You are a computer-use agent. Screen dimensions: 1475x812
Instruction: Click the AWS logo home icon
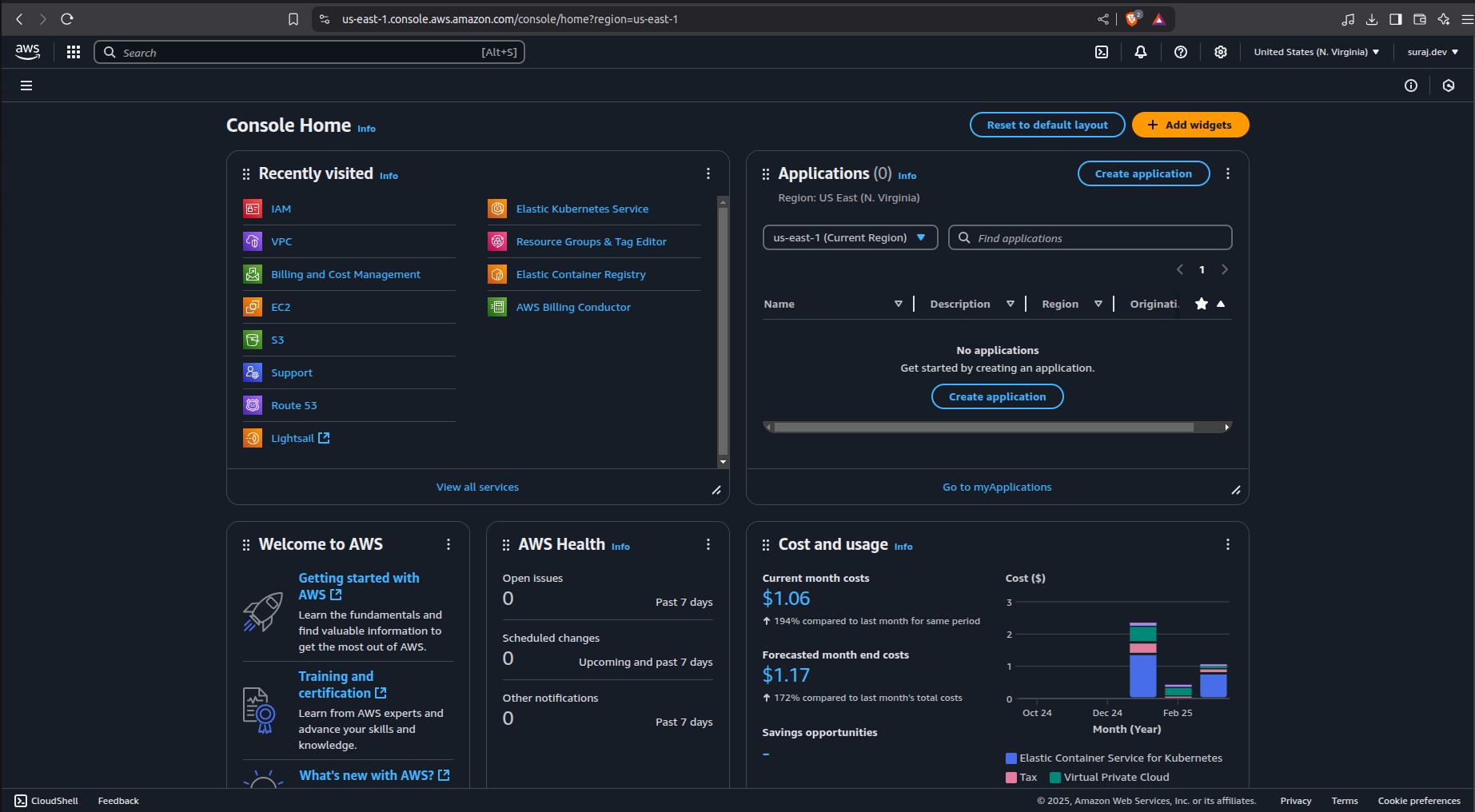point(27,52)
